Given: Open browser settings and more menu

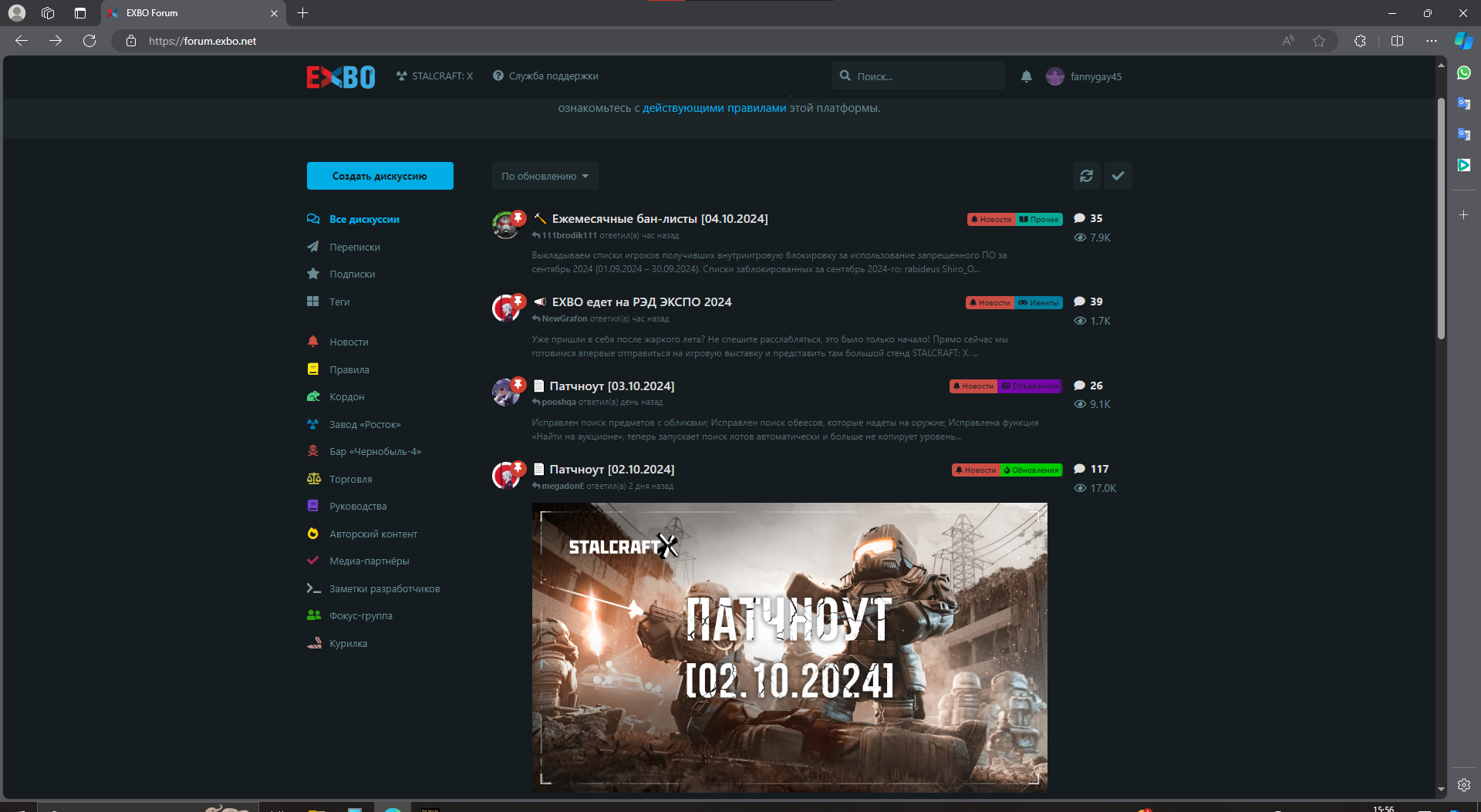Looking at the screenshot, I should [1432, 41].
